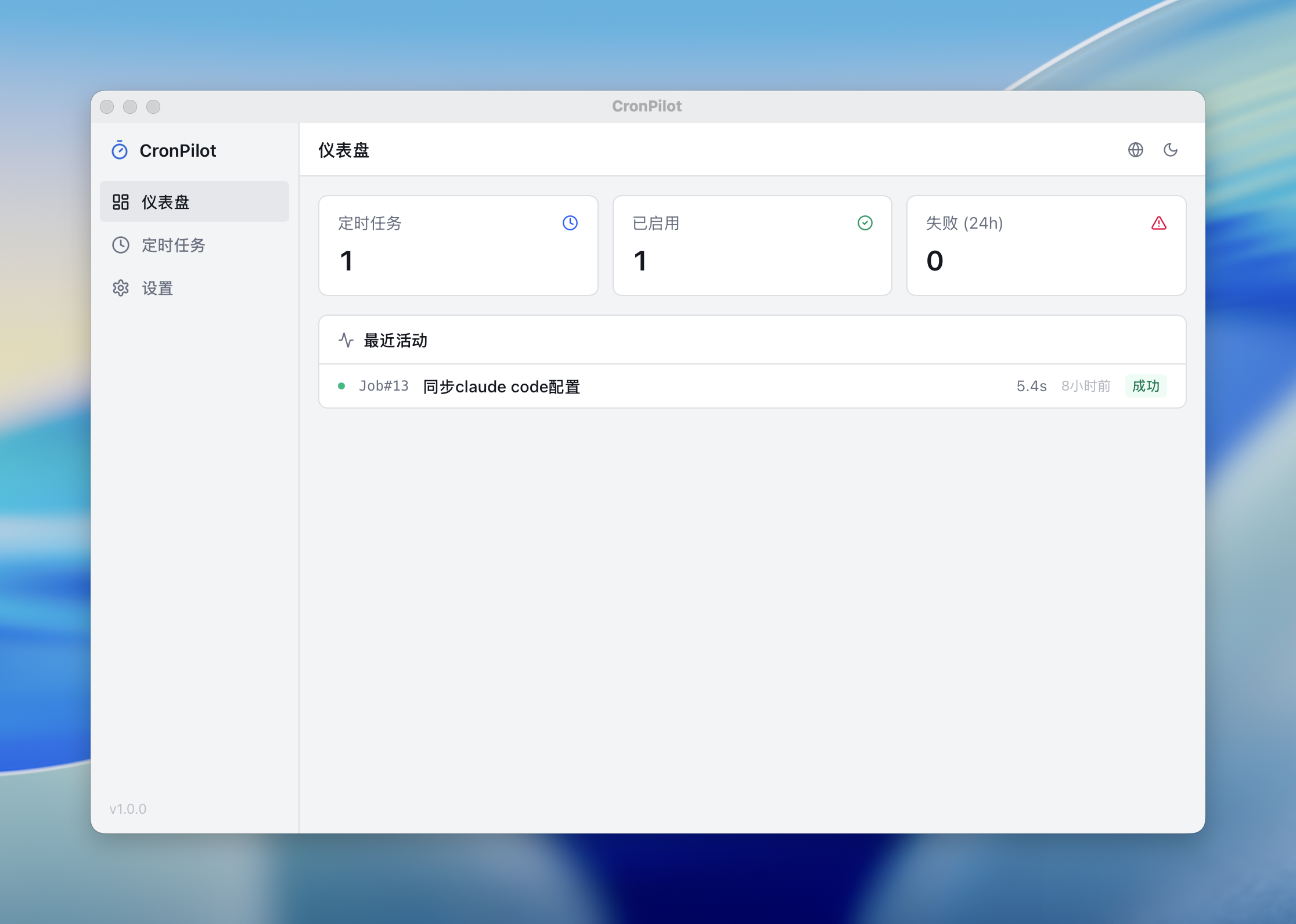Click blue clock icon in 定时任务 card

(570, 223)
